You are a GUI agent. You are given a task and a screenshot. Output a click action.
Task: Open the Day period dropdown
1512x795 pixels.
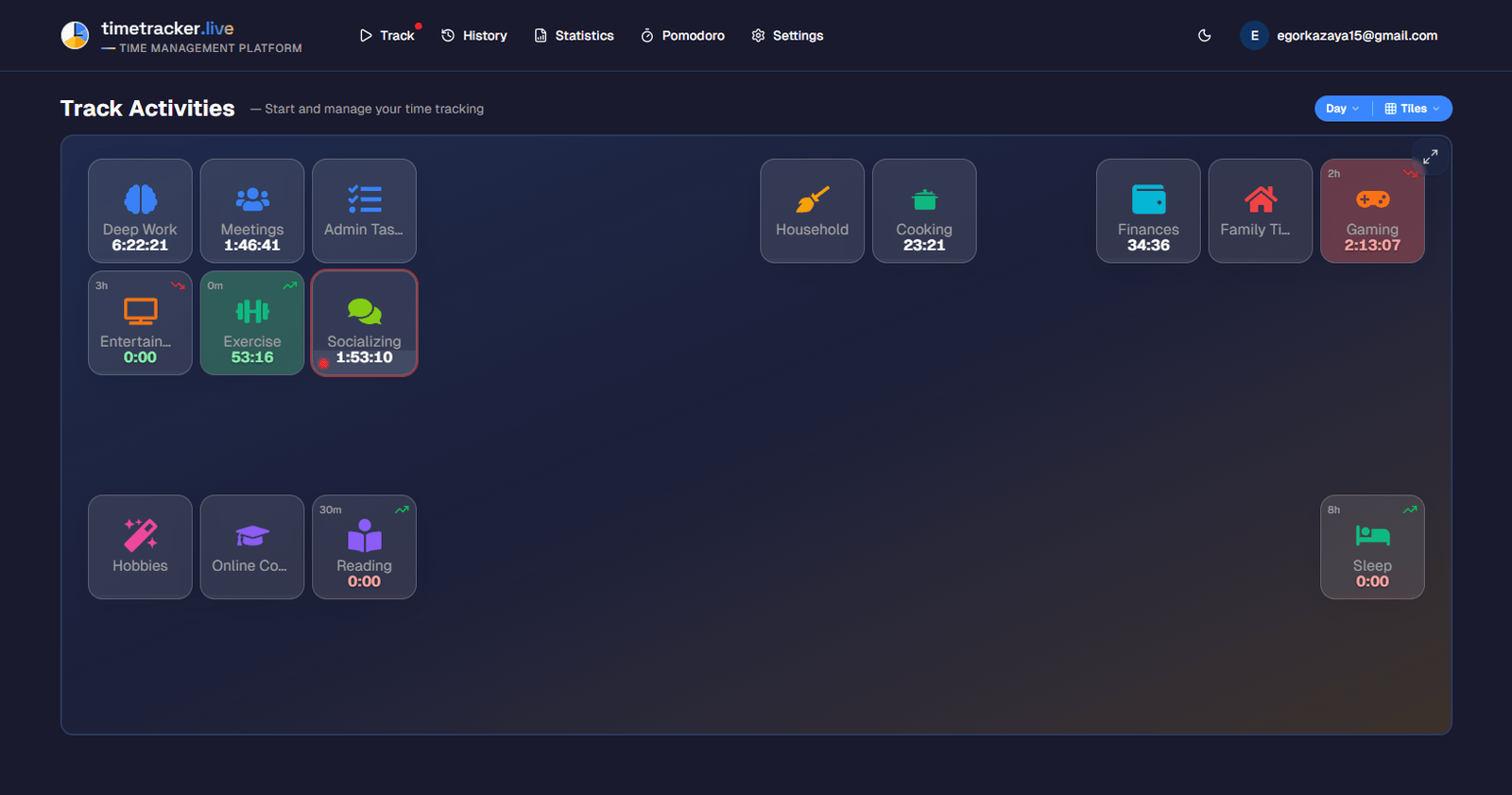tap(1342, 109)
